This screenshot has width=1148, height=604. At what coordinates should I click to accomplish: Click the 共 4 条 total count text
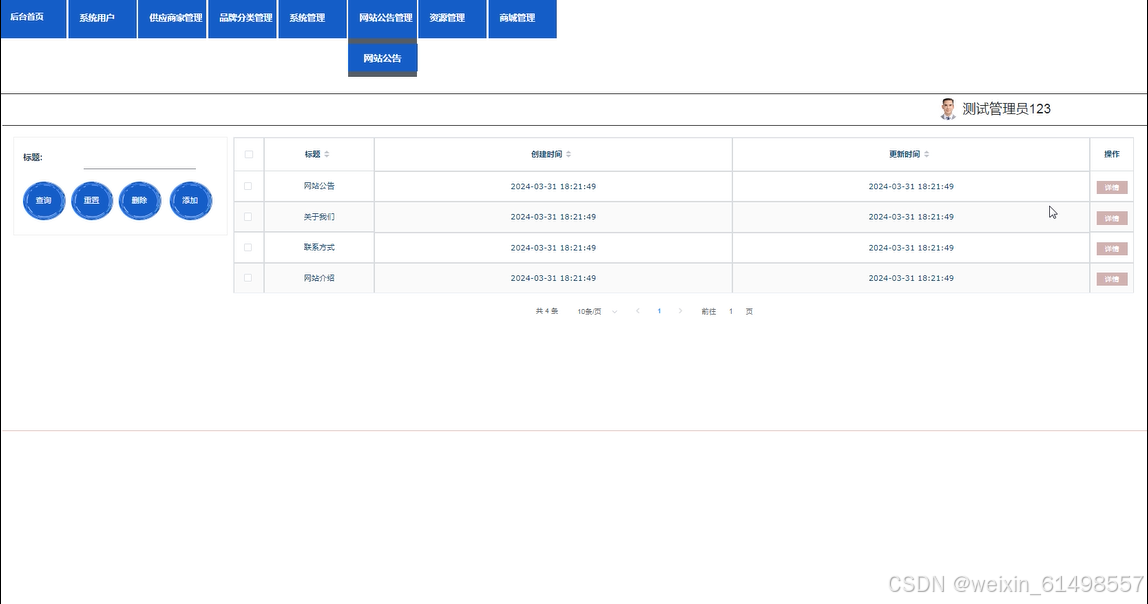tap(547, 312)
